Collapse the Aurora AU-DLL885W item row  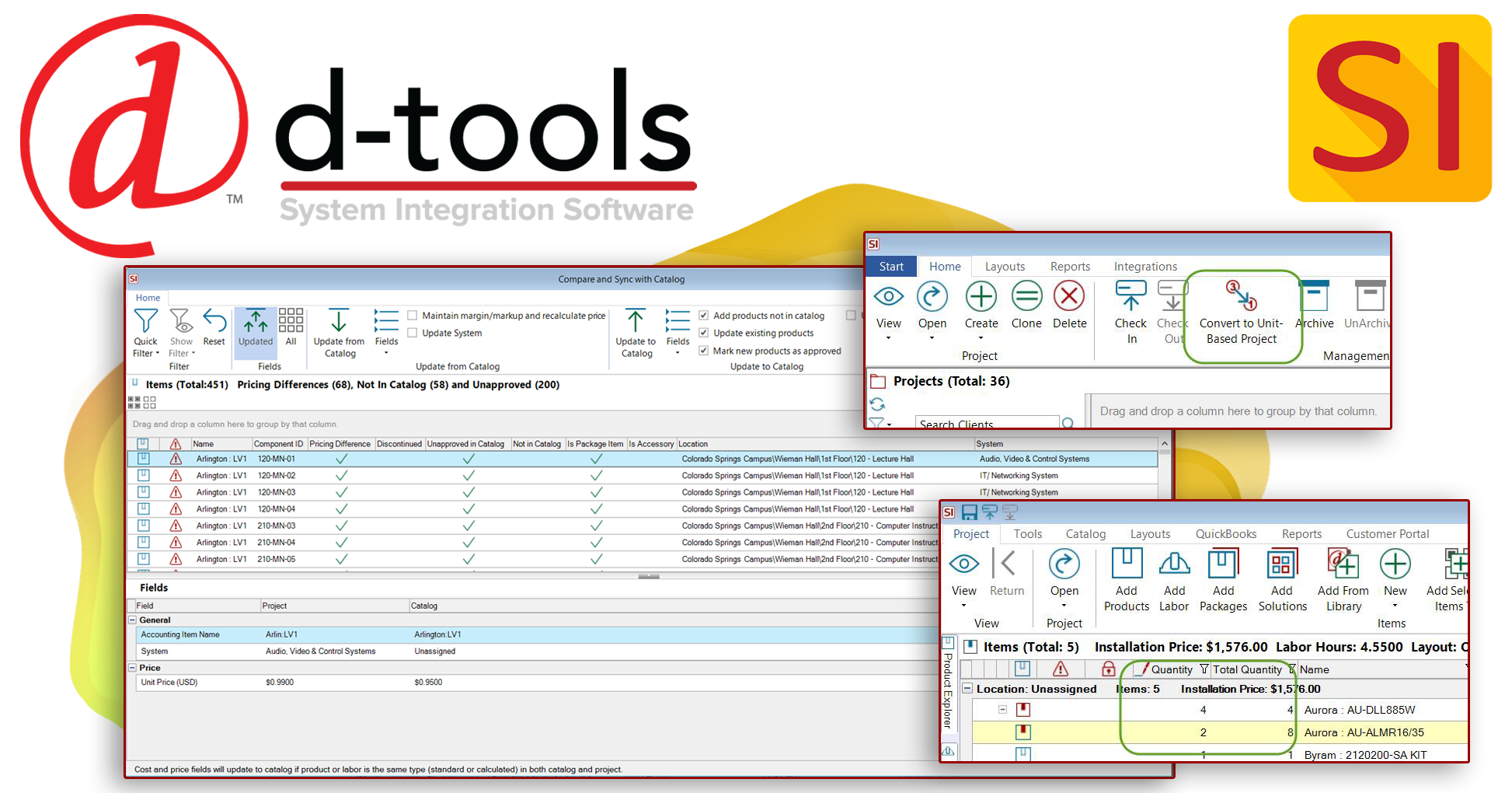[x=1003, y=709]
